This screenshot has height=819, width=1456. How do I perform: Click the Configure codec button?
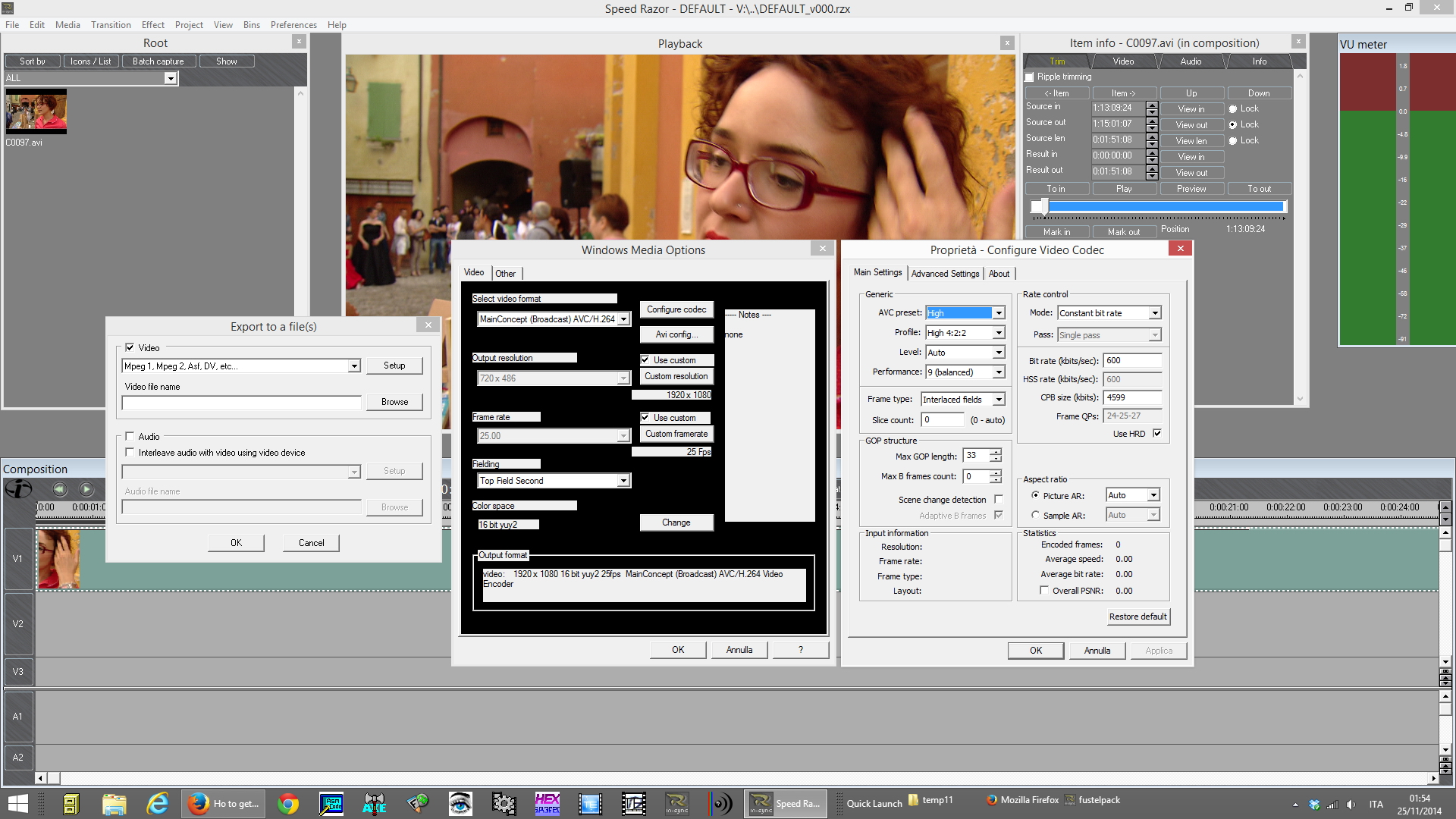[x=676, y=309]
